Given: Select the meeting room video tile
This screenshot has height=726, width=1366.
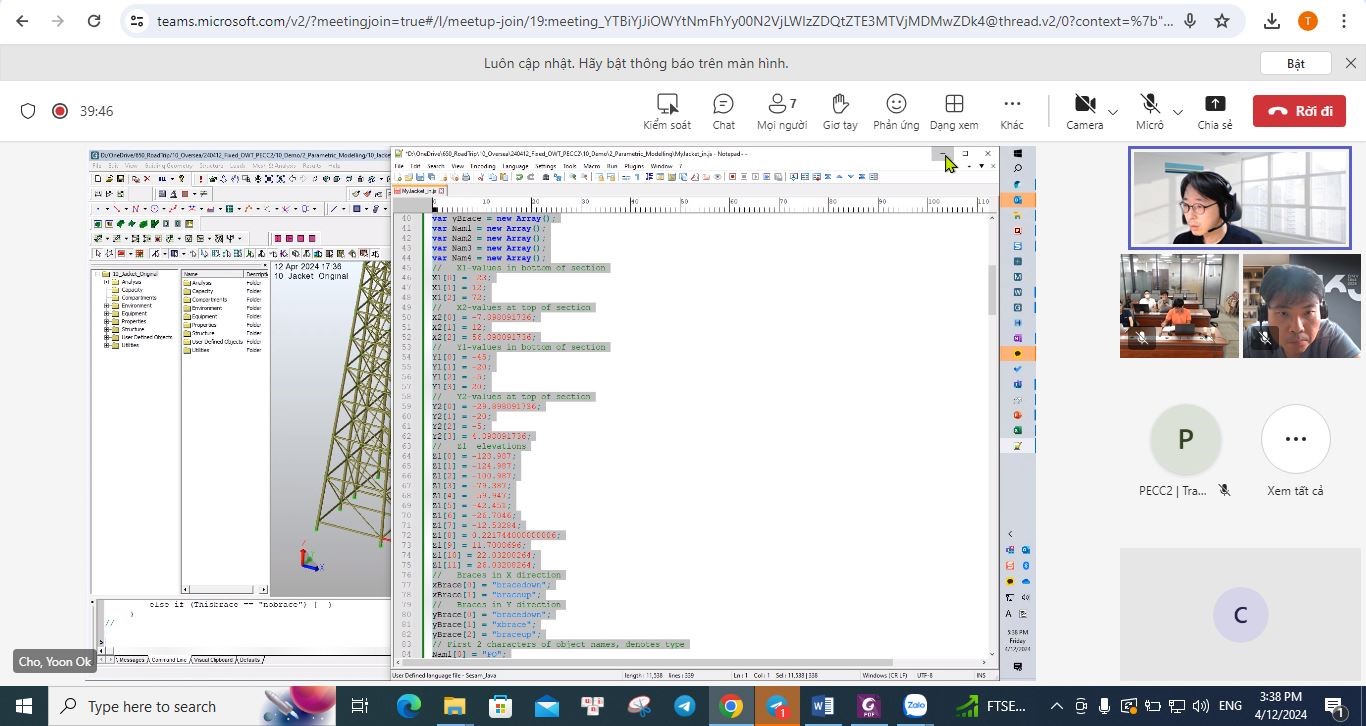Looking at the screenshot, I should tap(1179, 306).
